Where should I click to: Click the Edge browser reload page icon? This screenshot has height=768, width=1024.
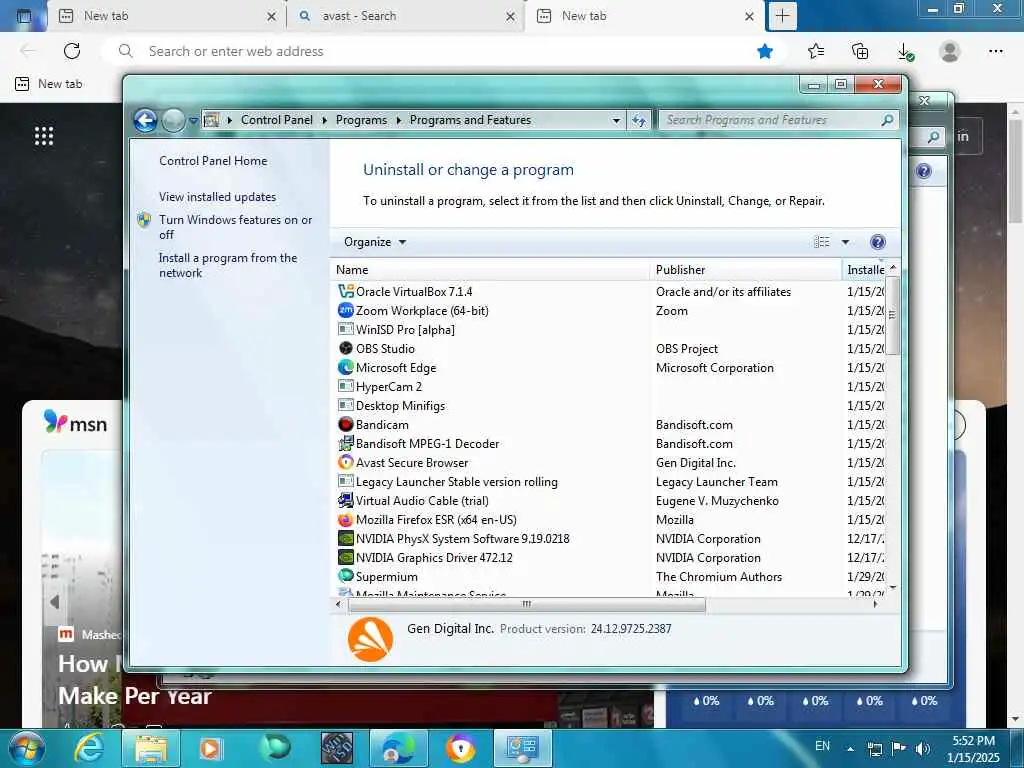click(x=72, y=51)
